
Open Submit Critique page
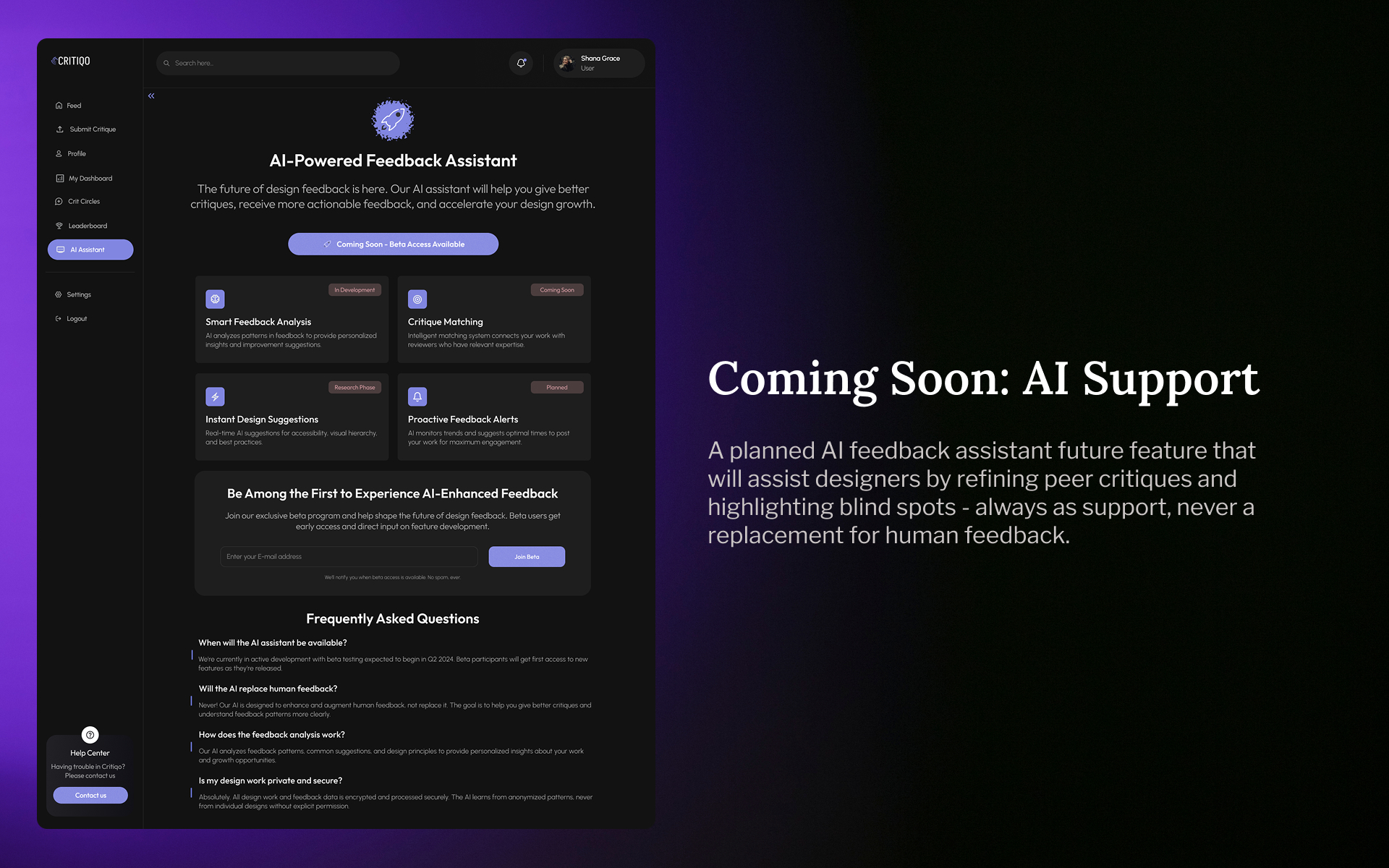tap(92, 129)
